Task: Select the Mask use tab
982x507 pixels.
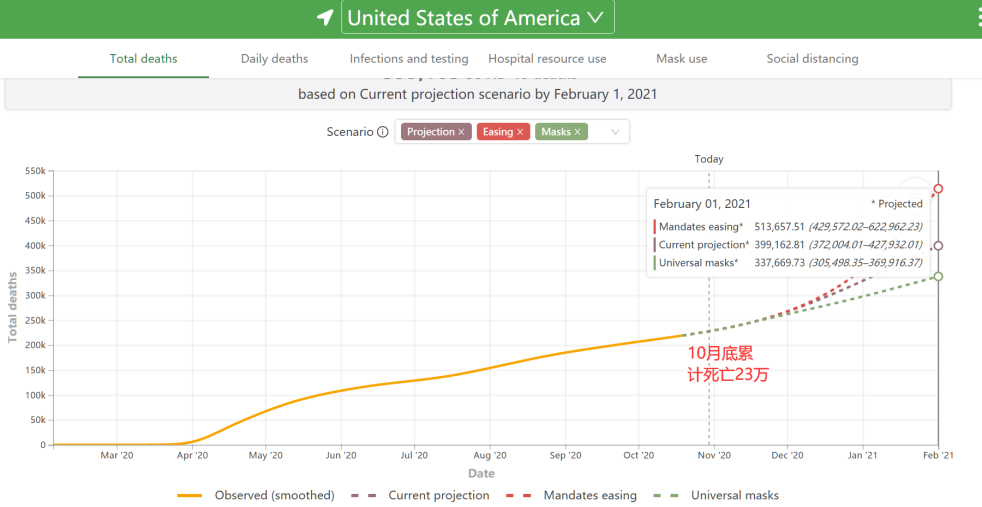Action: [681, 59]
